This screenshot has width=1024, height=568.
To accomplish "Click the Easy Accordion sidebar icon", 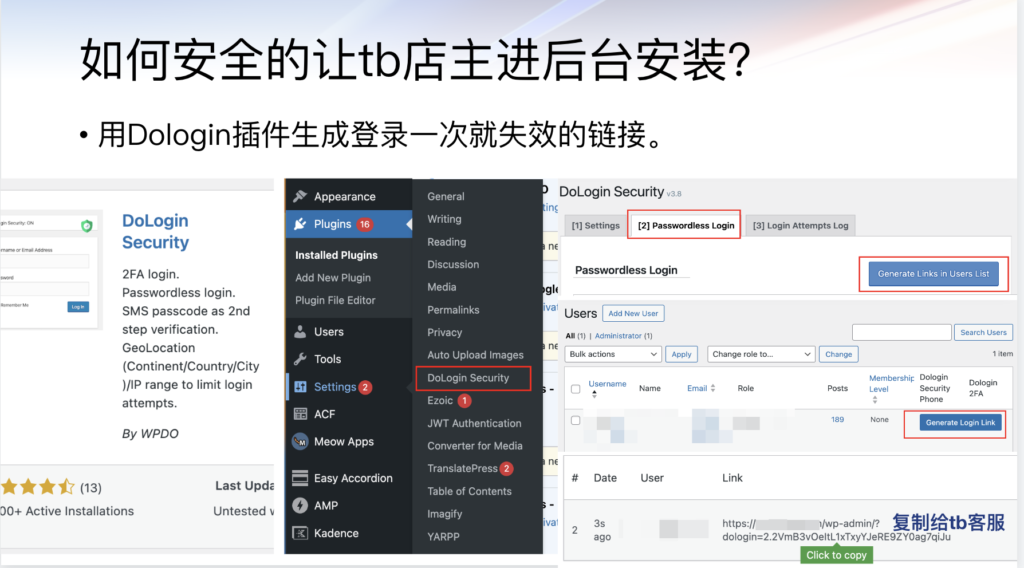I will [x=300, y=478].
